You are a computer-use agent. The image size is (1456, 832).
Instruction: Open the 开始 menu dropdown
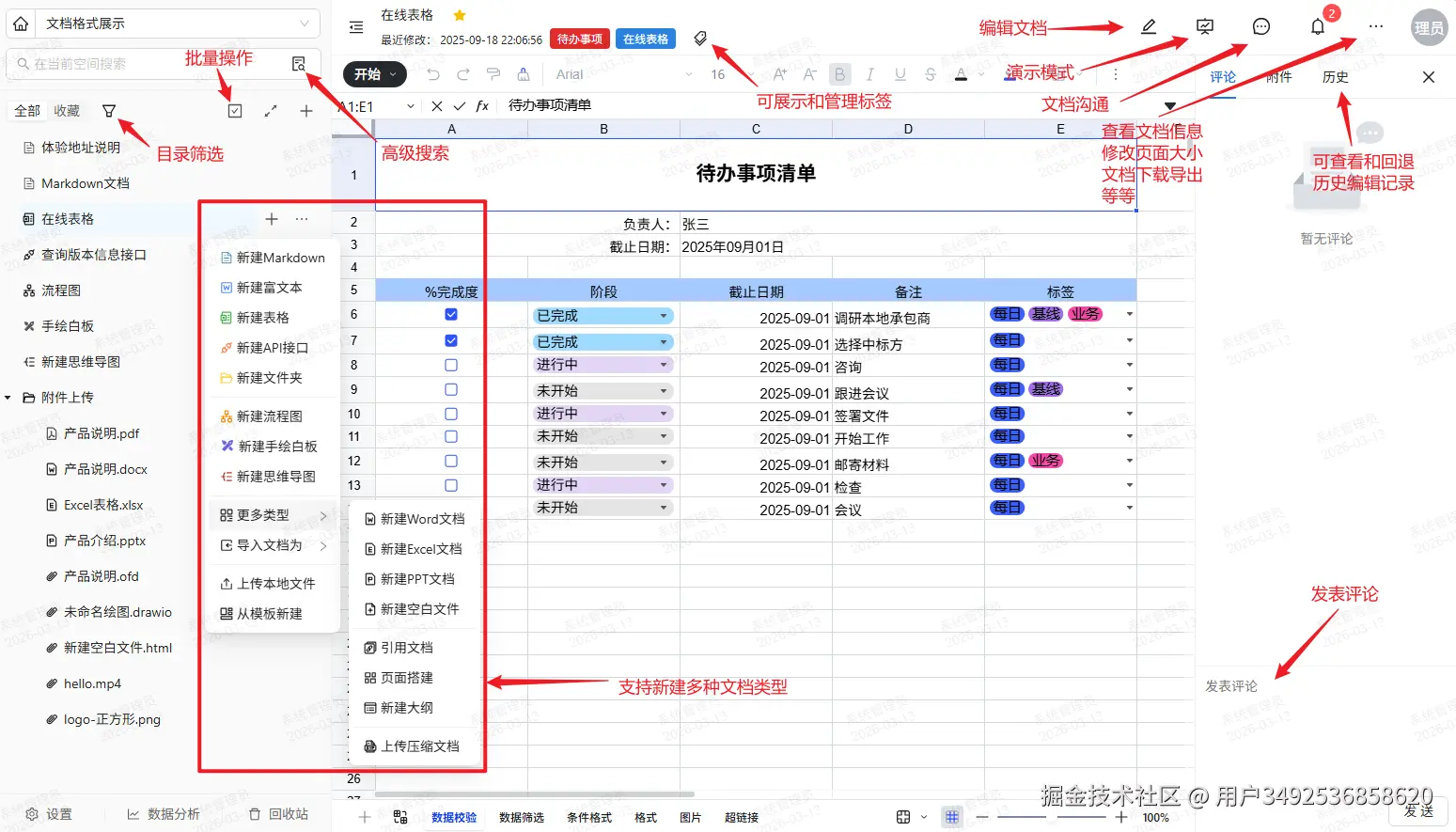click(x=375, y=74)
